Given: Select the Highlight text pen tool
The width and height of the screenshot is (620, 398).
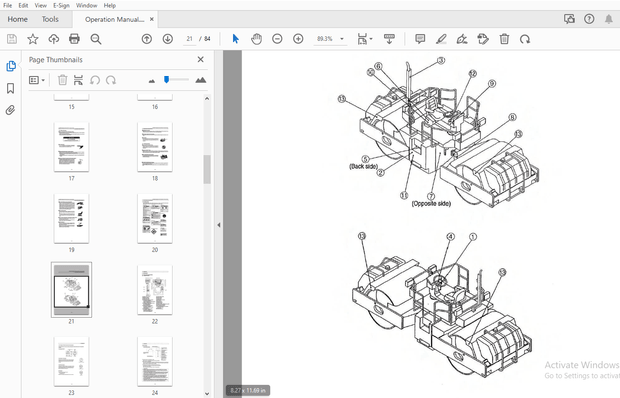Looking at the screenshot, I should [x=441, y=39].
